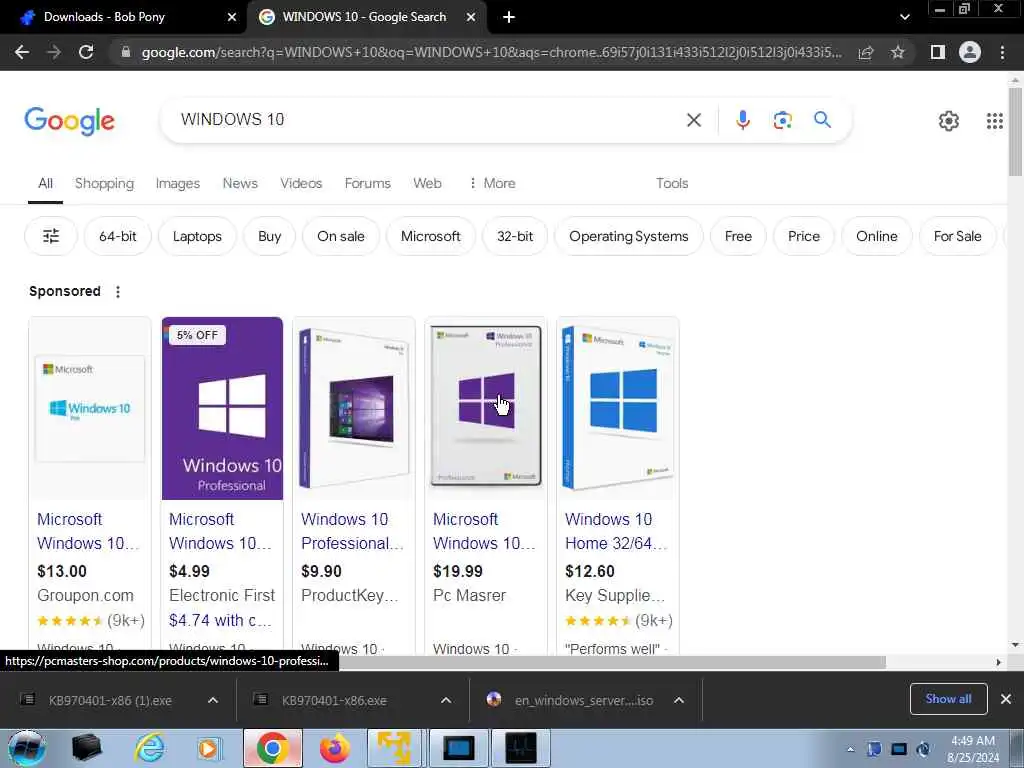Apply the Laptops filter chip

[x=197, y=236]
